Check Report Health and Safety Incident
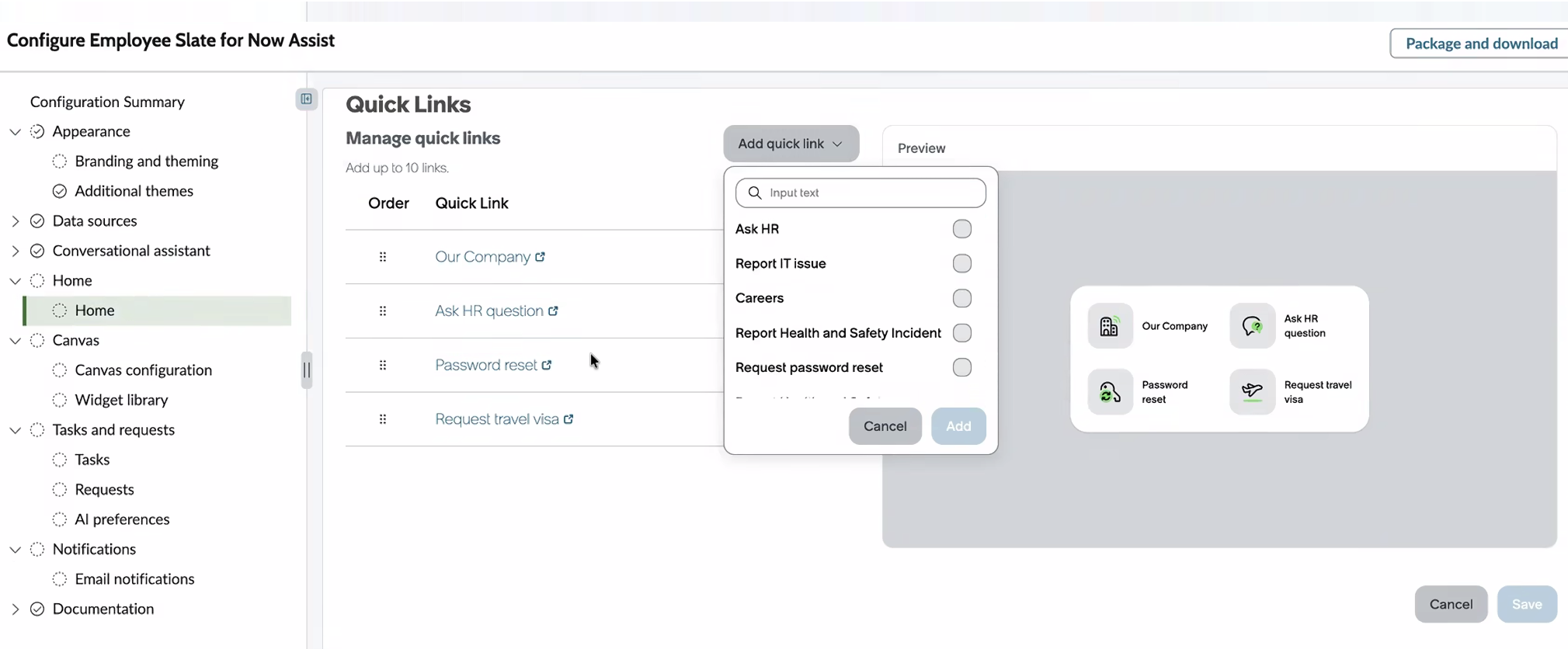1568x649 pixels. [962, 333]
